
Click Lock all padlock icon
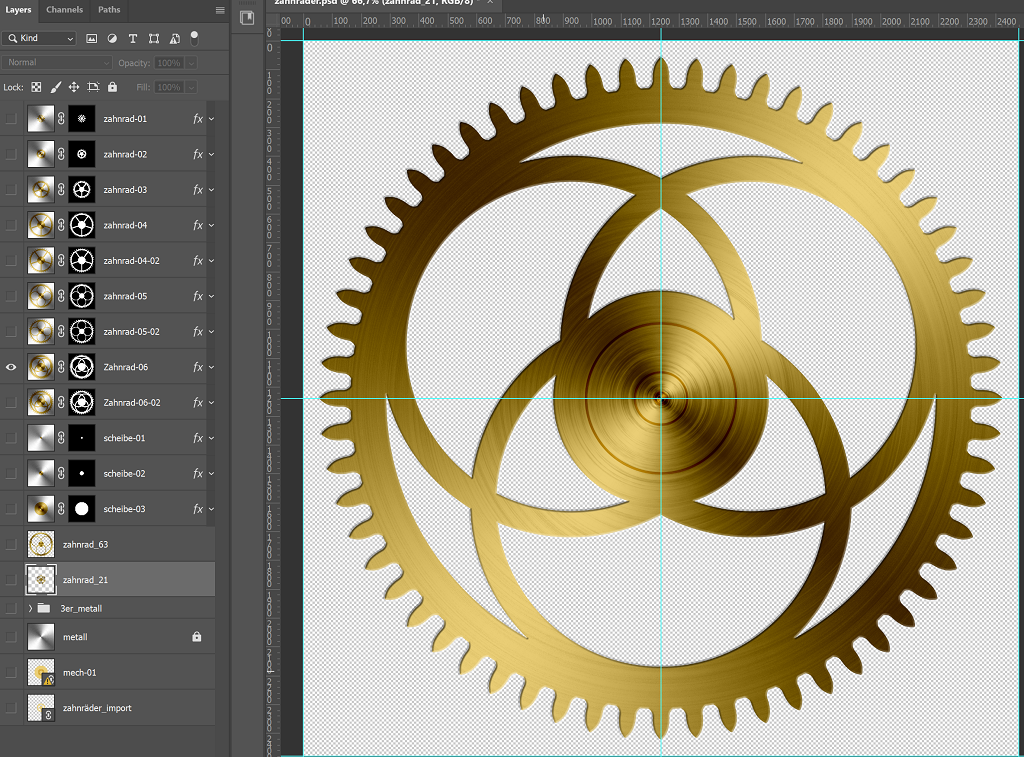point(112,87)
